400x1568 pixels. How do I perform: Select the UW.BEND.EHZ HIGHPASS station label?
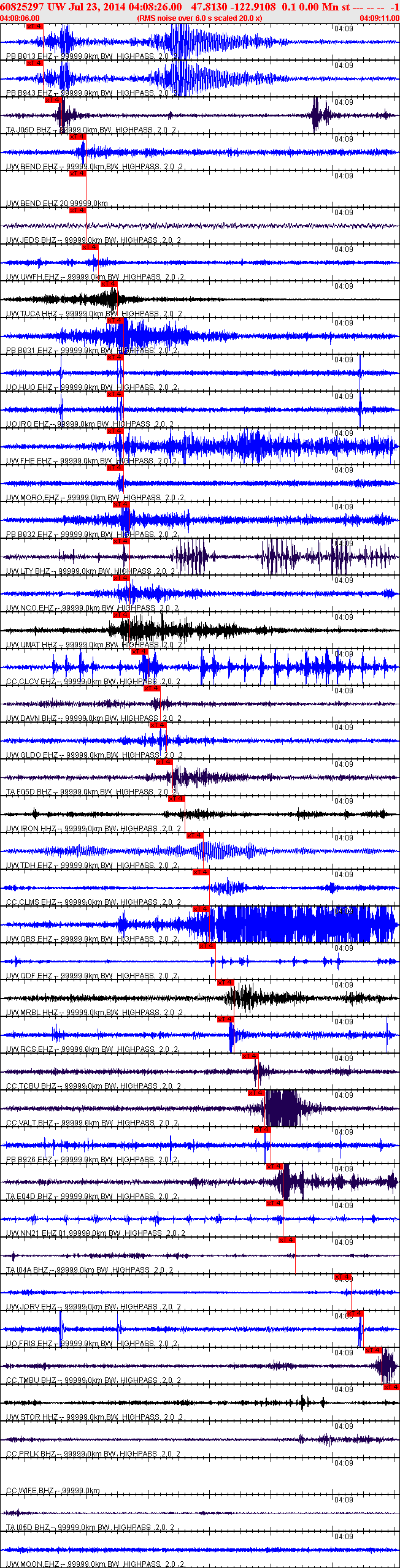click(94, 167)
